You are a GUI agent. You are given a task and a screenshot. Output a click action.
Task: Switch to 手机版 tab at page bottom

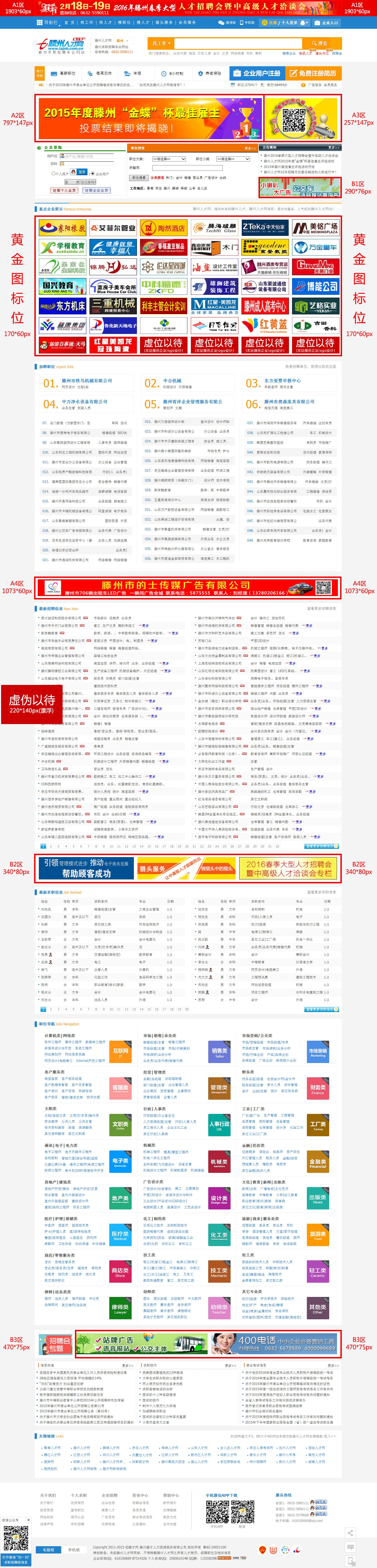click(x=74, y=1550)
